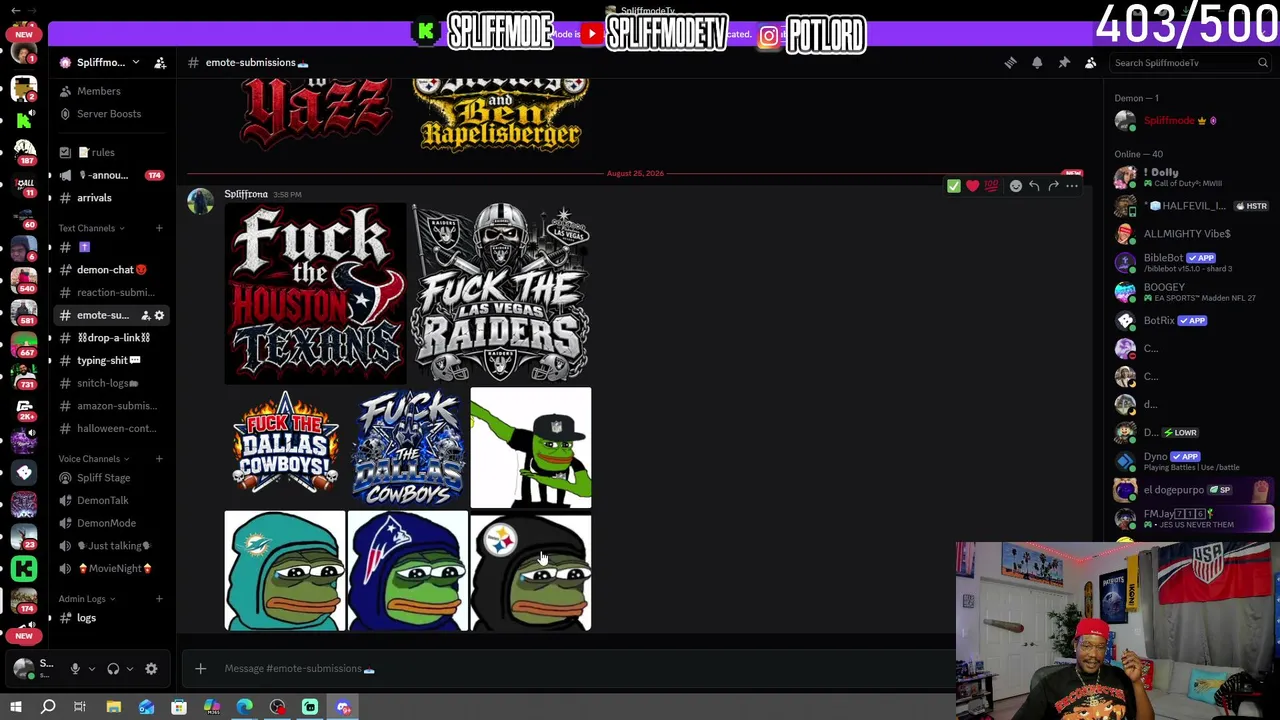The height and width of the screenshot is (720, 1280).
Task: Join the DemonMode voice channel
Action: tap(111, 523)
